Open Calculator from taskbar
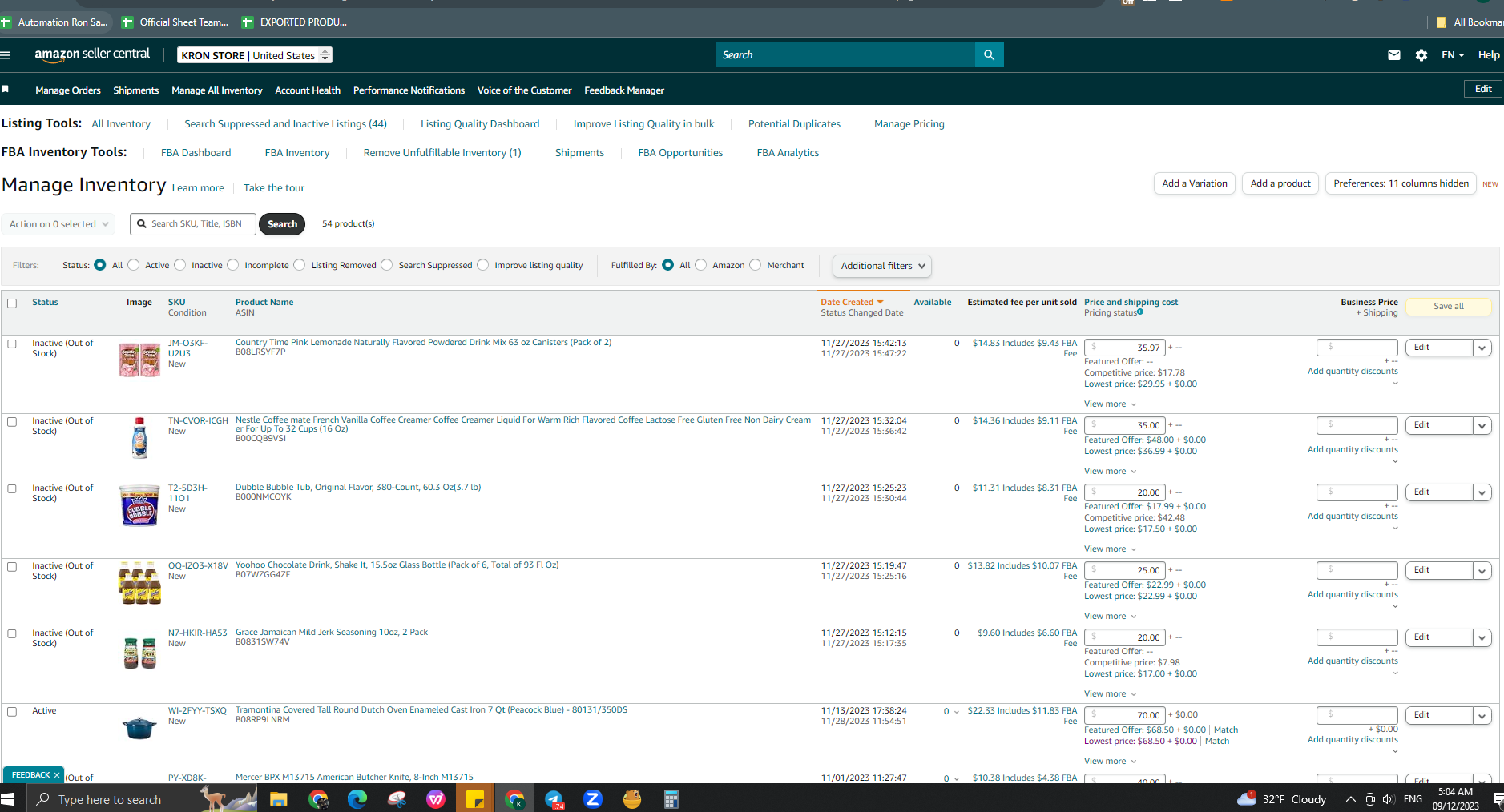The height and width of the screenshot is (812, 1504). (671, 799)
